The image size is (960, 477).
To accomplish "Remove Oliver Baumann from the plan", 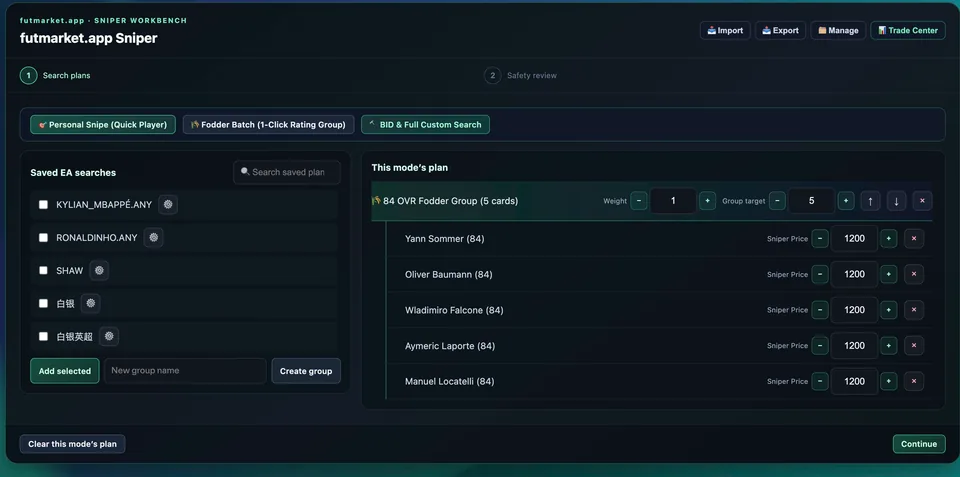I will 914,274.
